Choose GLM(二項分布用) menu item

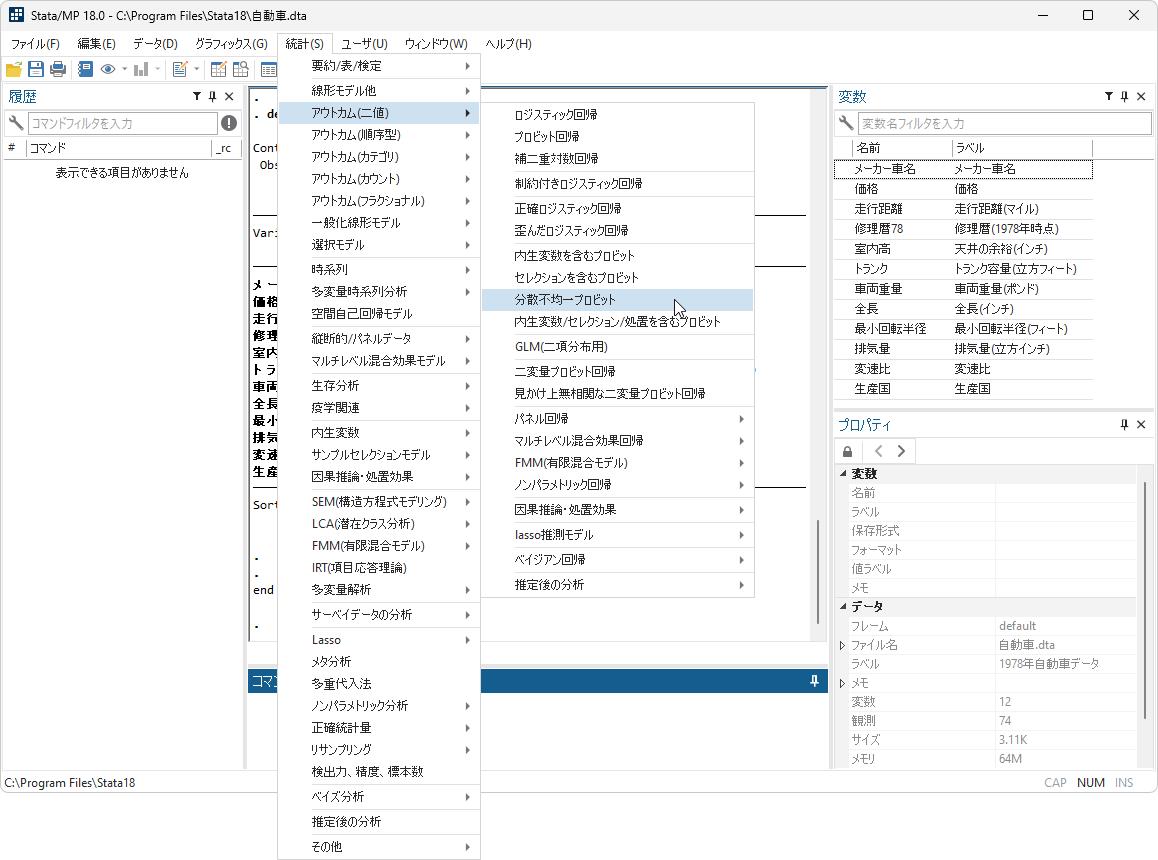617,347
